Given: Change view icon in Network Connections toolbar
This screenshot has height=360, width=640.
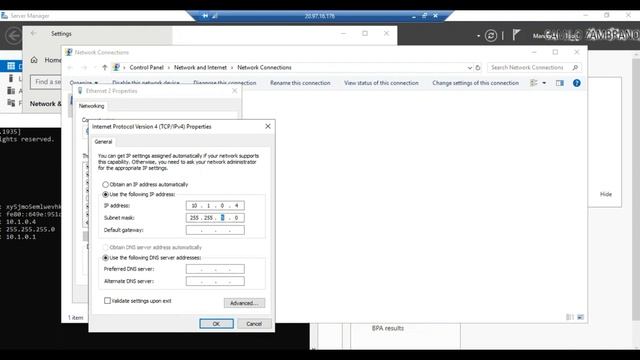Looking at the screenshot, I should click(x=533, y=83).
